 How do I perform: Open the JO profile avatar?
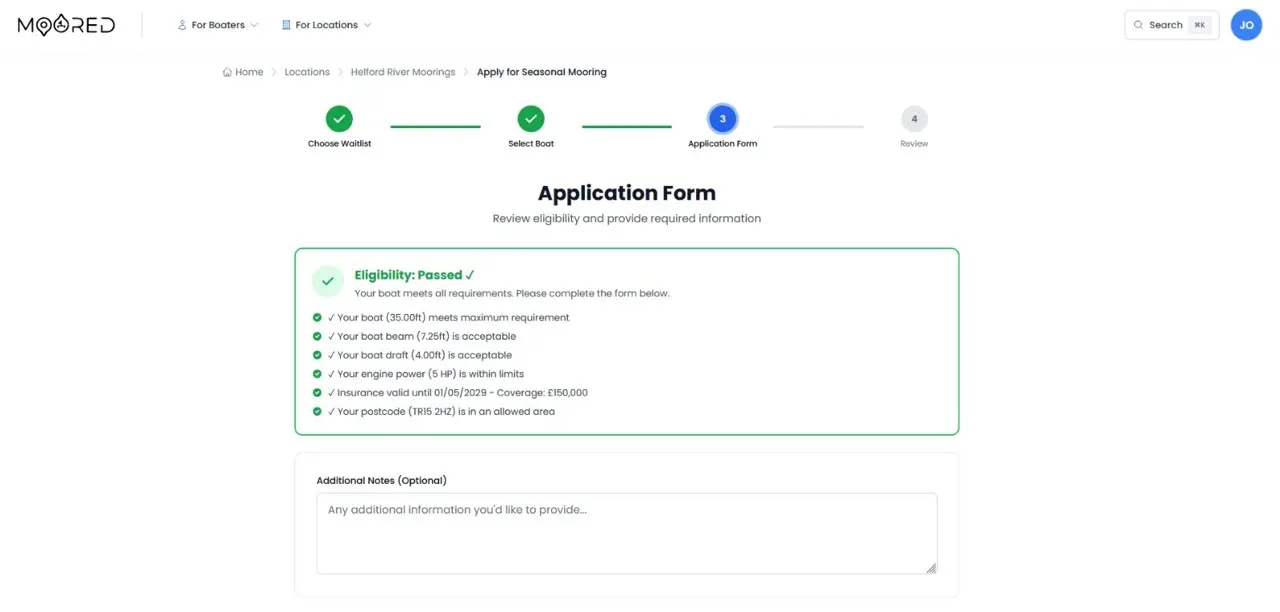[x=1246, y=24]
